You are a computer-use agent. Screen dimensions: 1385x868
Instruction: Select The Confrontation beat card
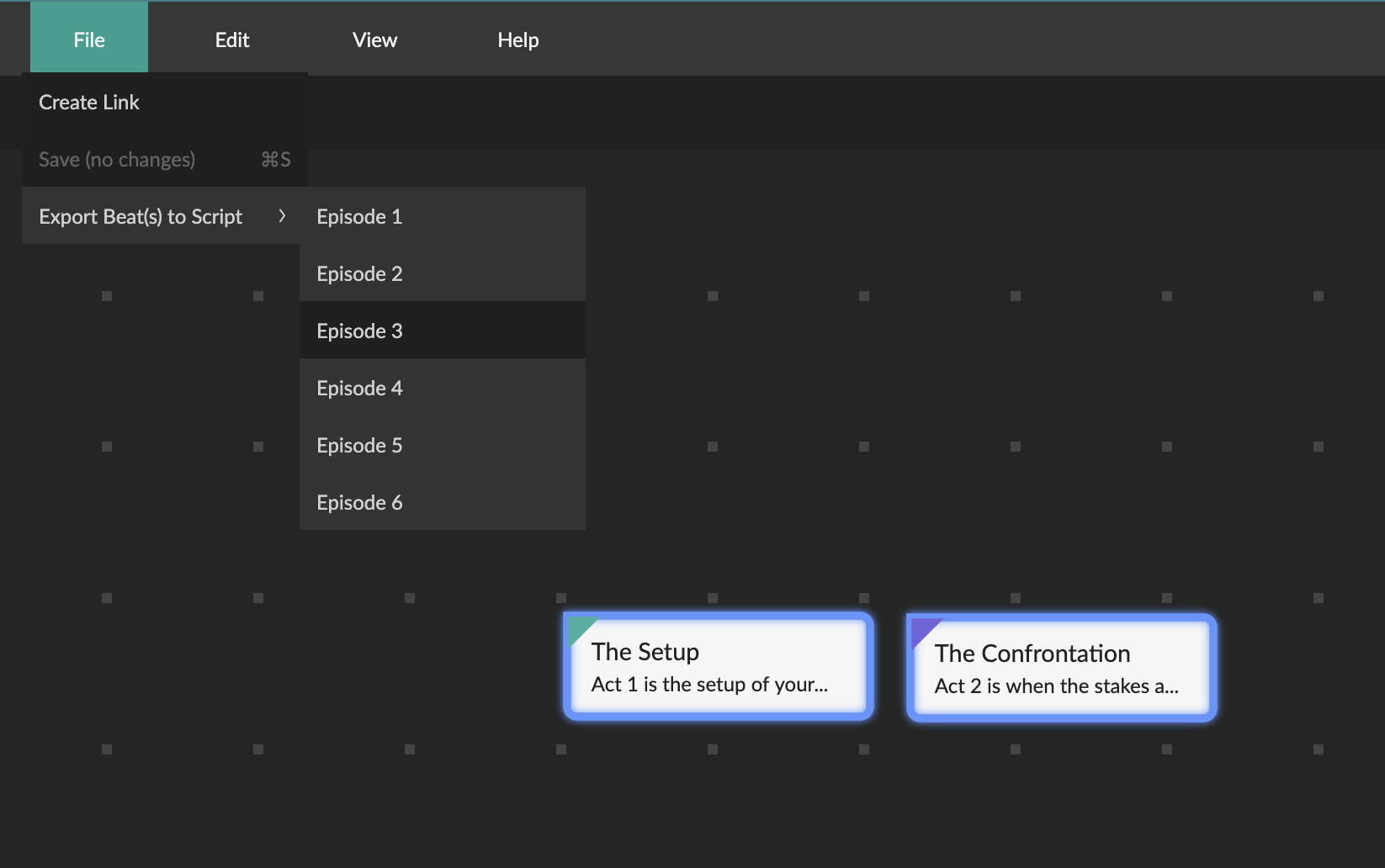pos(1062,668)
